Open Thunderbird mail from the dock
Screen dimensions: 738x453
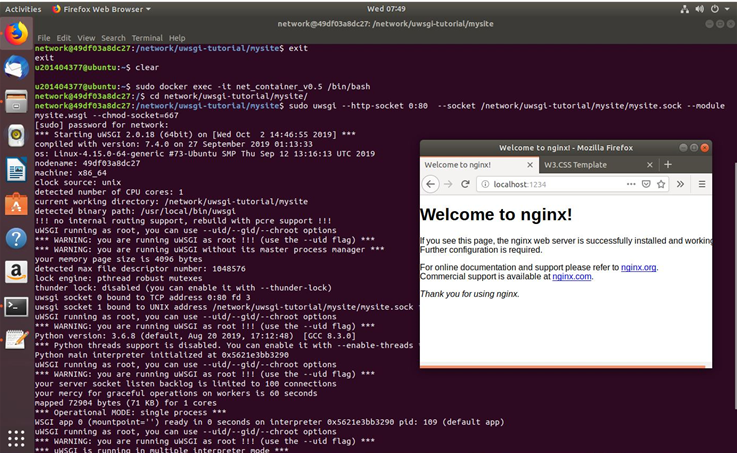click(x=16, y=68)
